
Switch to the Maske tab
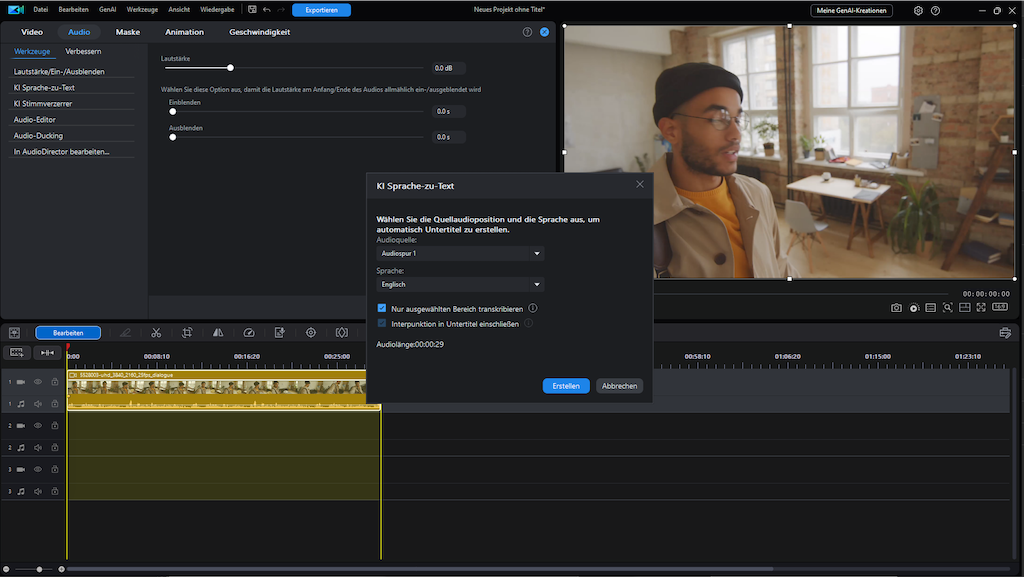coord(128,32)
